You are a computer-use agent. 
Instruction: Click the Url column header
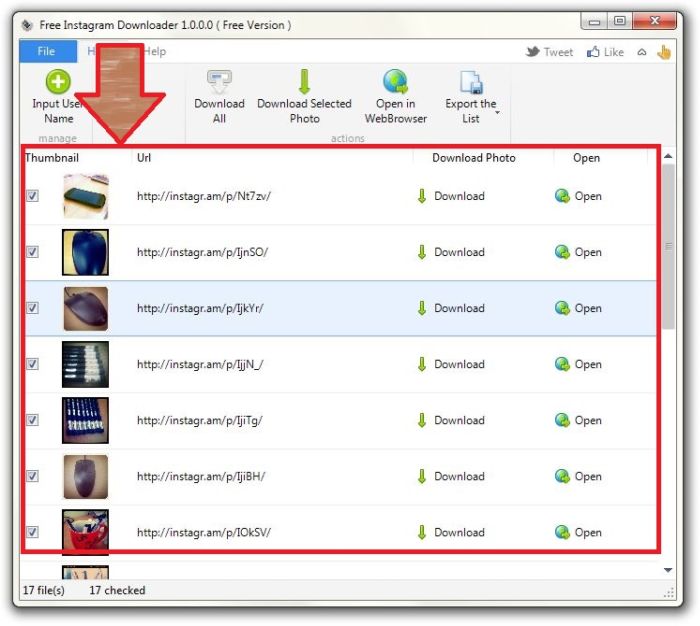144,158
